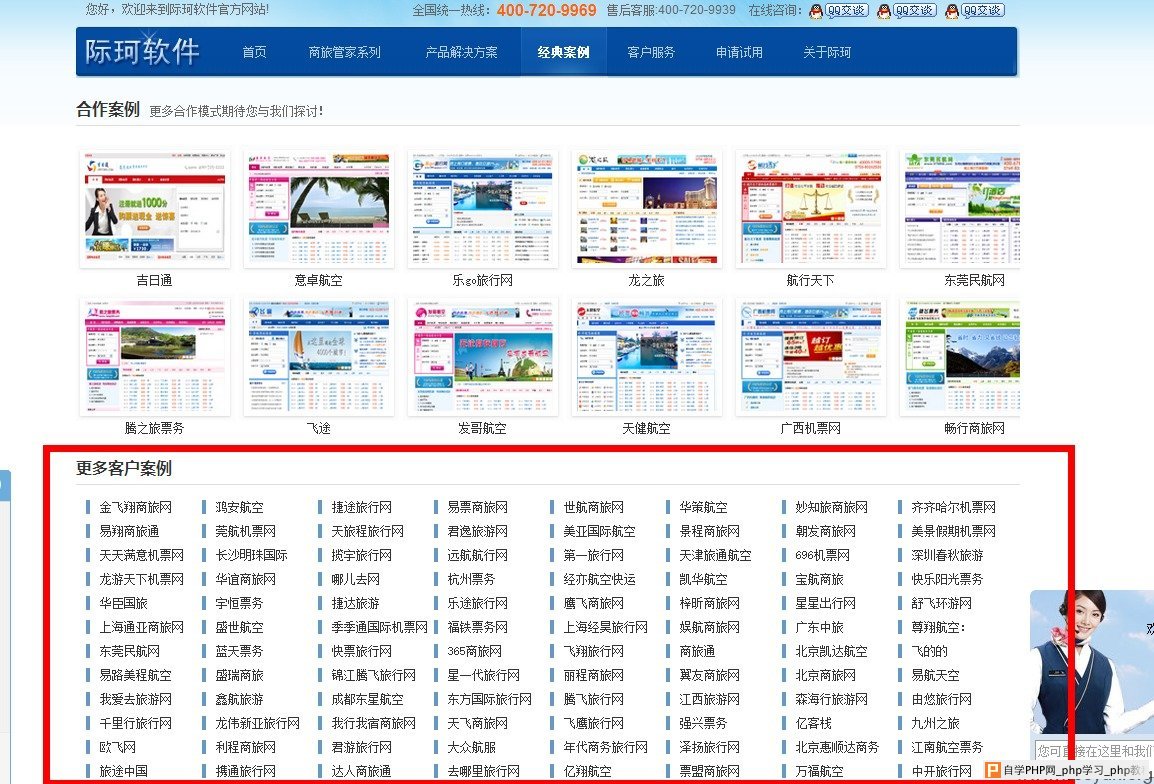The height and width of the screenshot is (784, 1154).
Task: Open the 吉日通 case thumbnail
Action: coord(155,208)
